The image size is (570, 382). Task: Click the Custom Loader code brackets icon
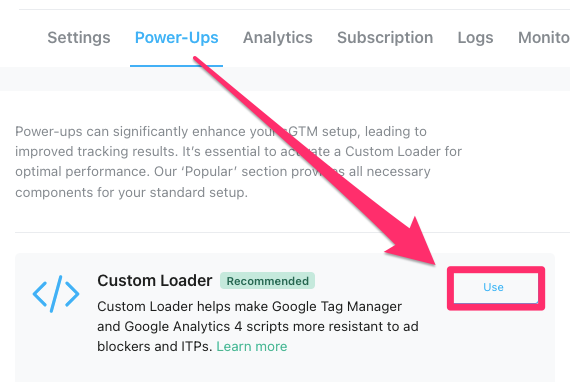click(x=56, y=294)
